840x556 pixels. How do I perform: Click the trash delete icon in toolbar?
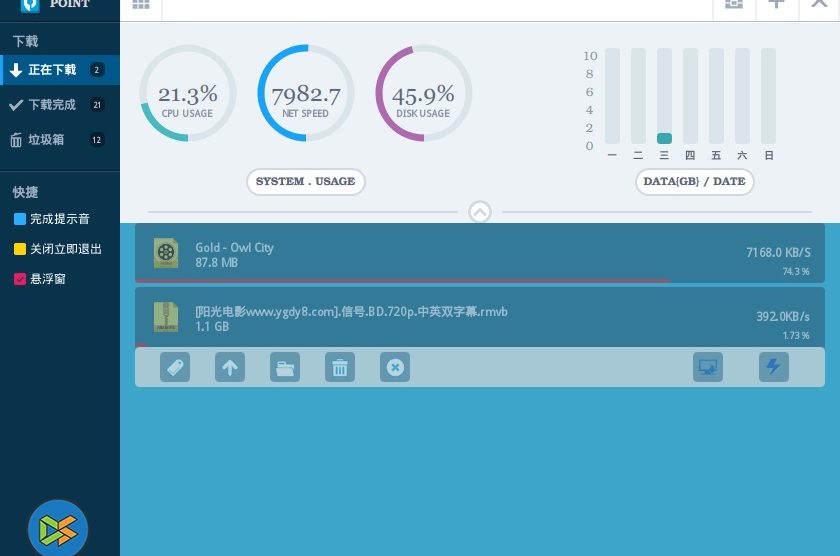pyautogui.click(x=340, y=367)
